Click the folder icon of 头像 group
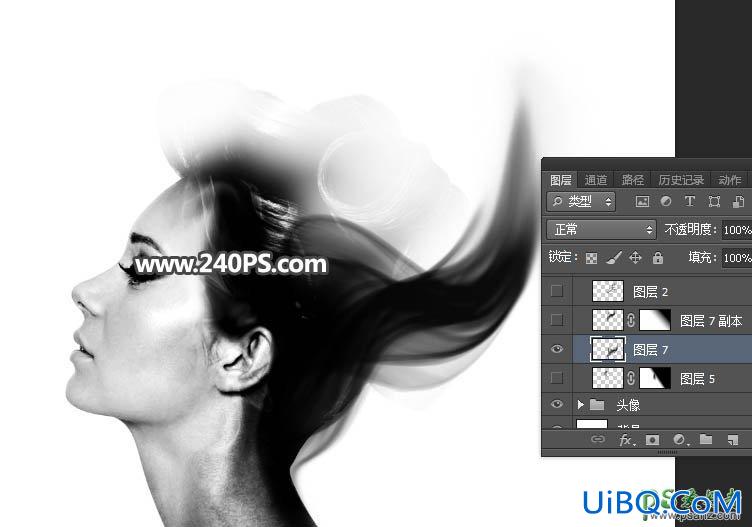The height and width of the screenshot is (527, 752). [597, 405]
